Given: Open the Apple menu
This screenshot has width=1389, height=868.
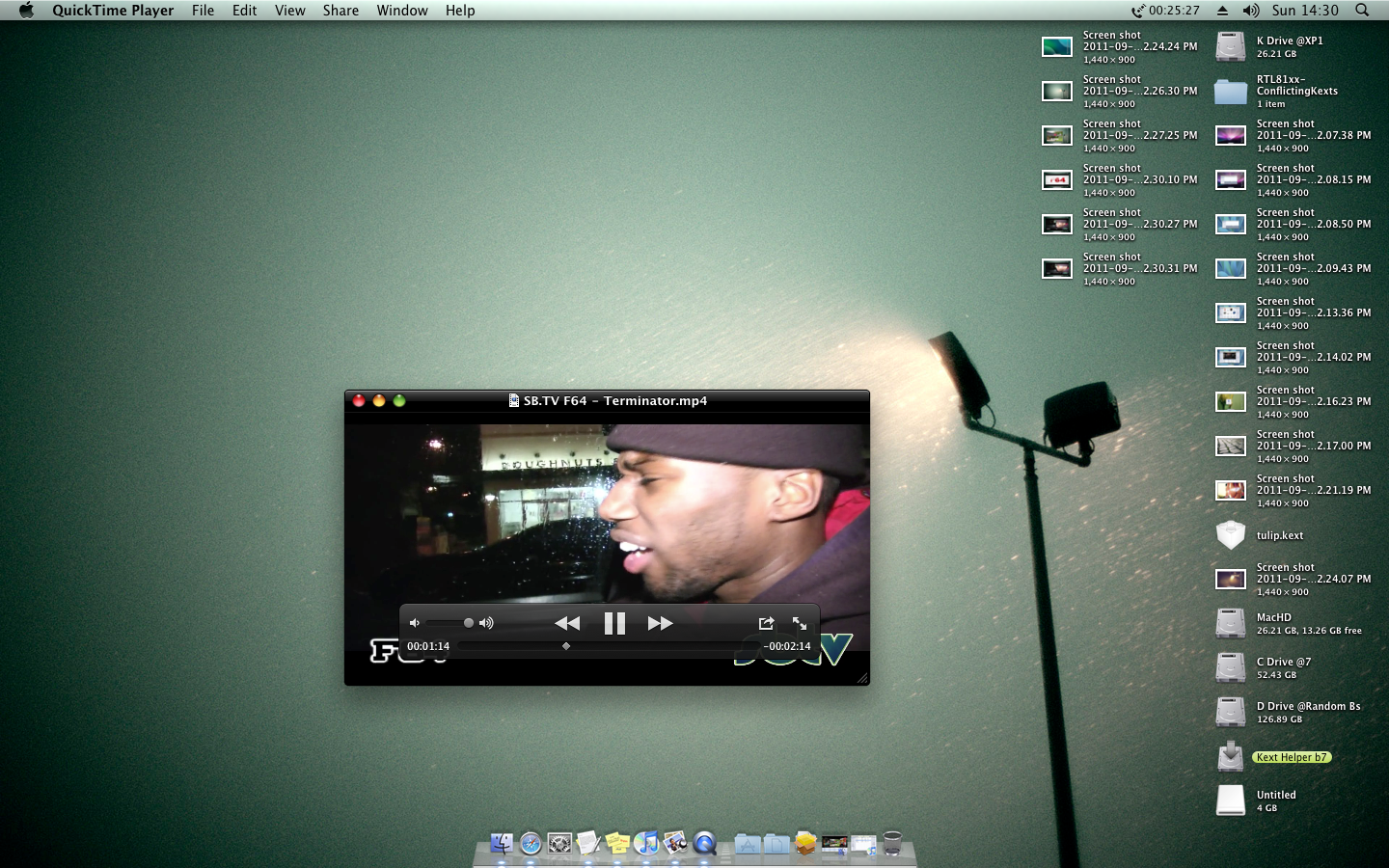Looking at the screenshot, I should 26,11.
